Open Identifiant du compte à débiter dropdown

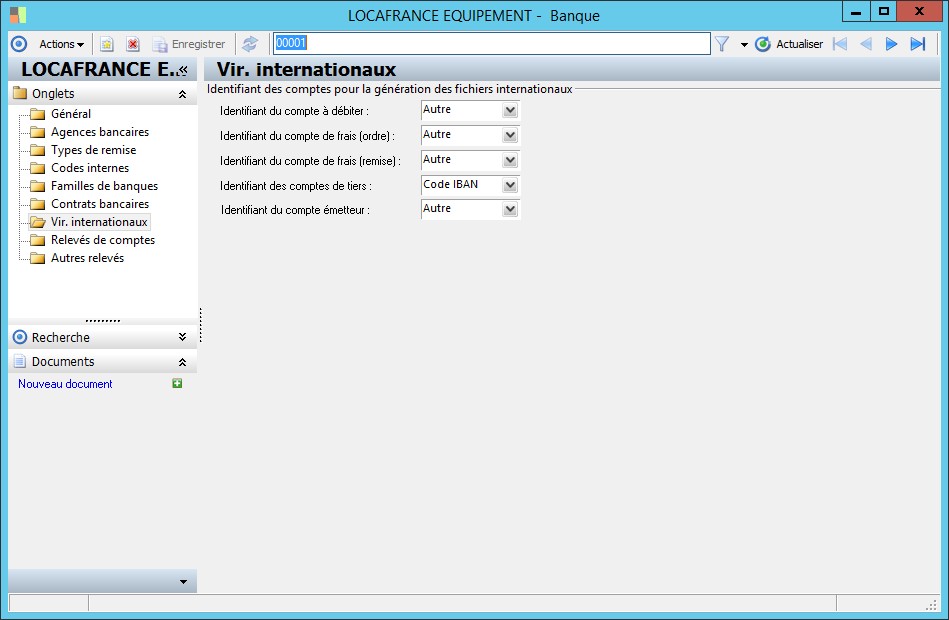[510, 110]
